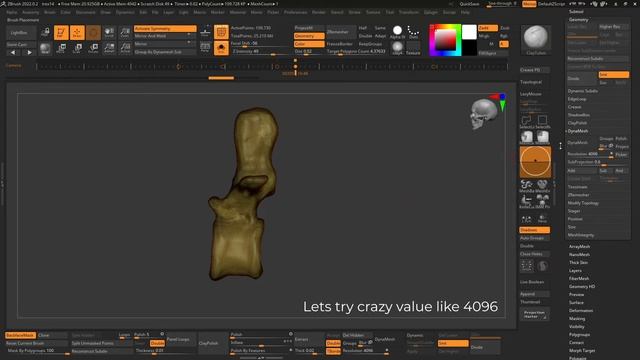Open the Alpha Off selector

point(397,32)
